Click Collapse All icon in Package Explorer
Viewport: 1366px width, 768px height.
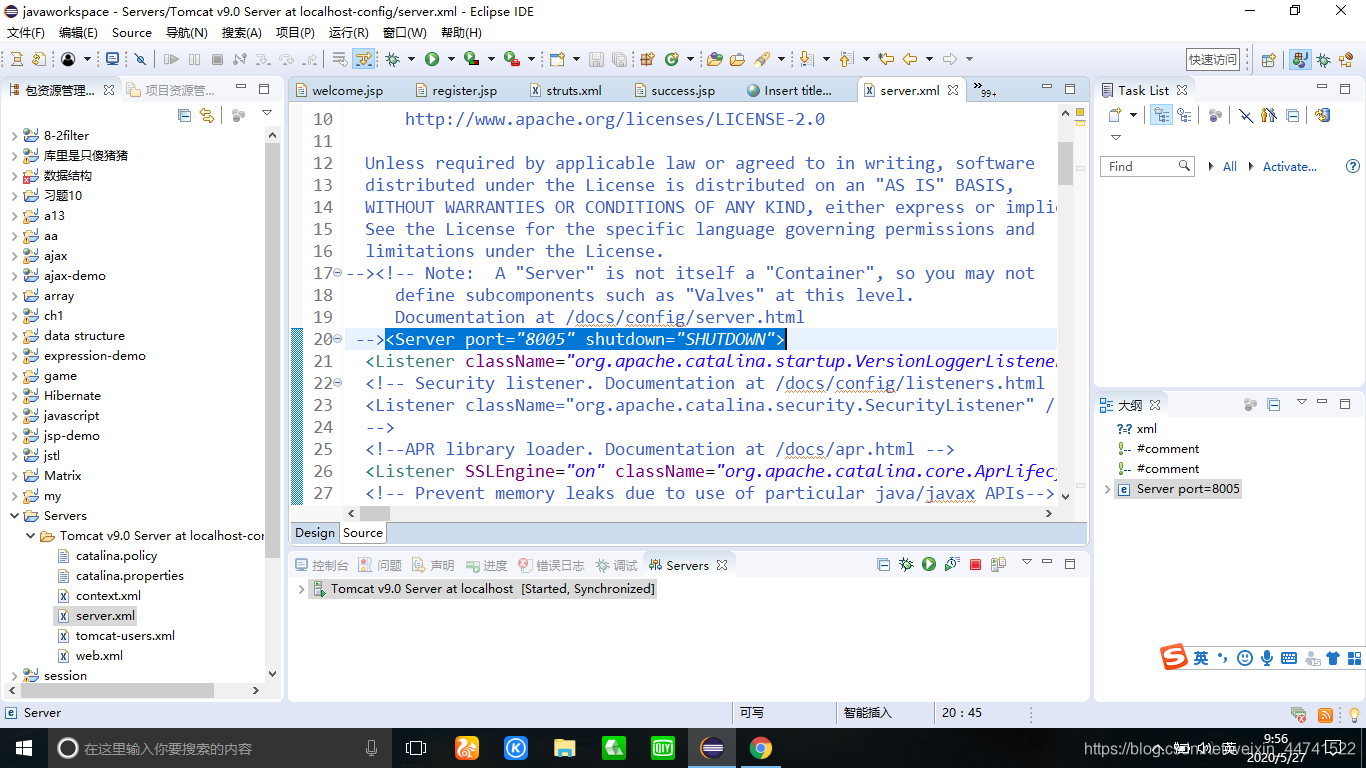184,115
